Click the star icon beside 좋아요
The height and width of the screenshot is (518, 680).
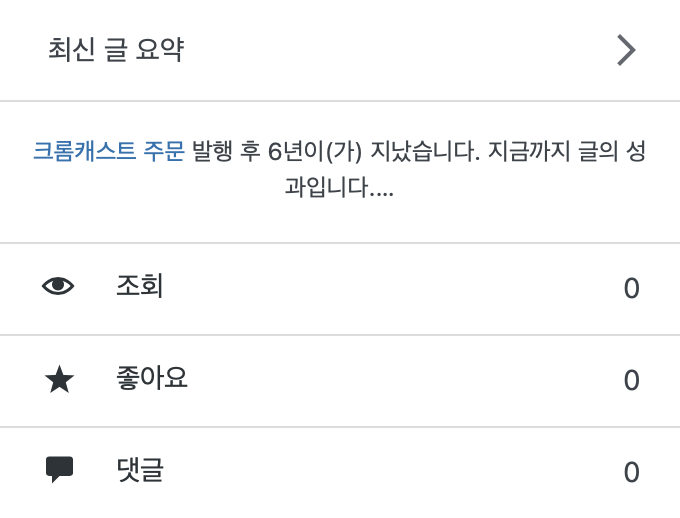tap(60, 379)
